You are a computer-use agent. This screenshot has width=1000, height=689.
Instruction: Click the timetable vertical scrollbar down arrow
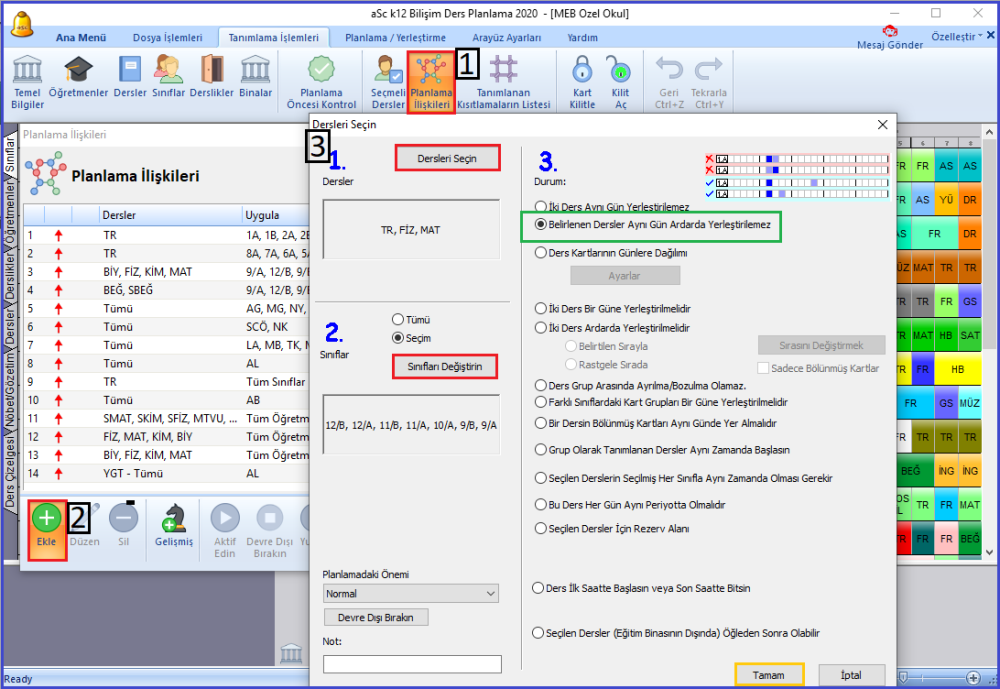point(989,552)
